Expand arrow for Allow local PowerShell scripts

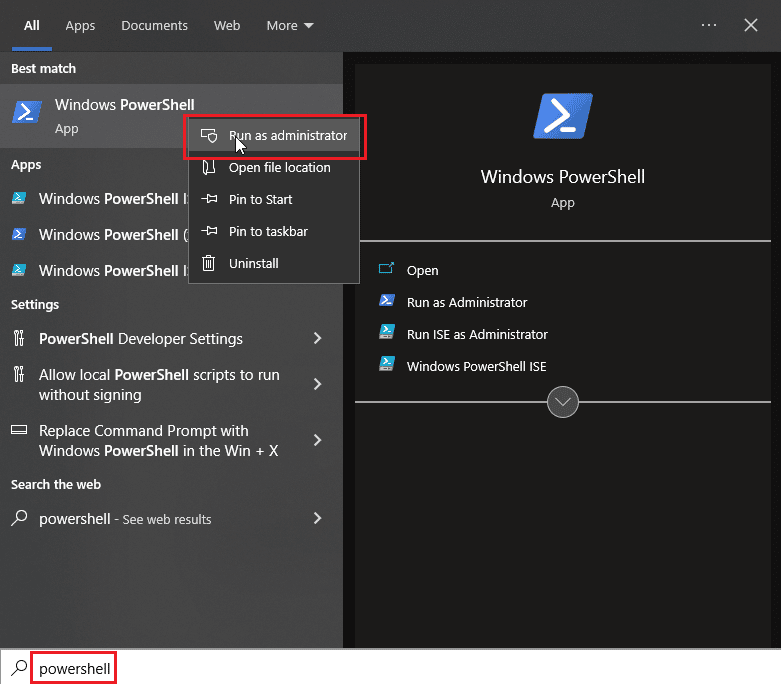(x=317, y=384)
